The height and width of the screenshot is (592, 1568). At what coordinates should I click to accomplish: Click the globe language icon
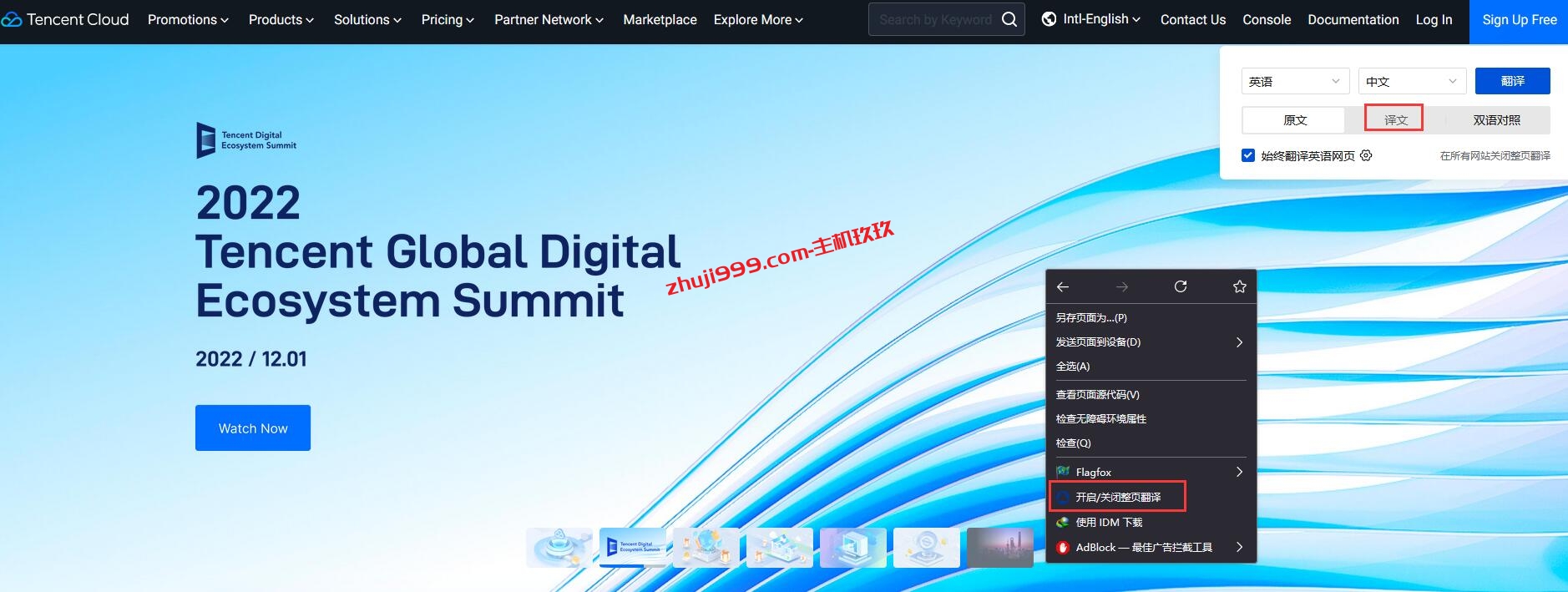(1050, 19)
